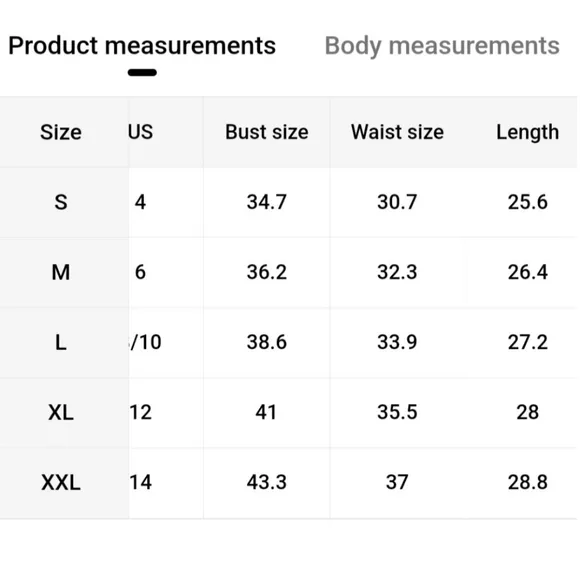Click the US column header
The image size is (580, 580).
coord(141,132)
